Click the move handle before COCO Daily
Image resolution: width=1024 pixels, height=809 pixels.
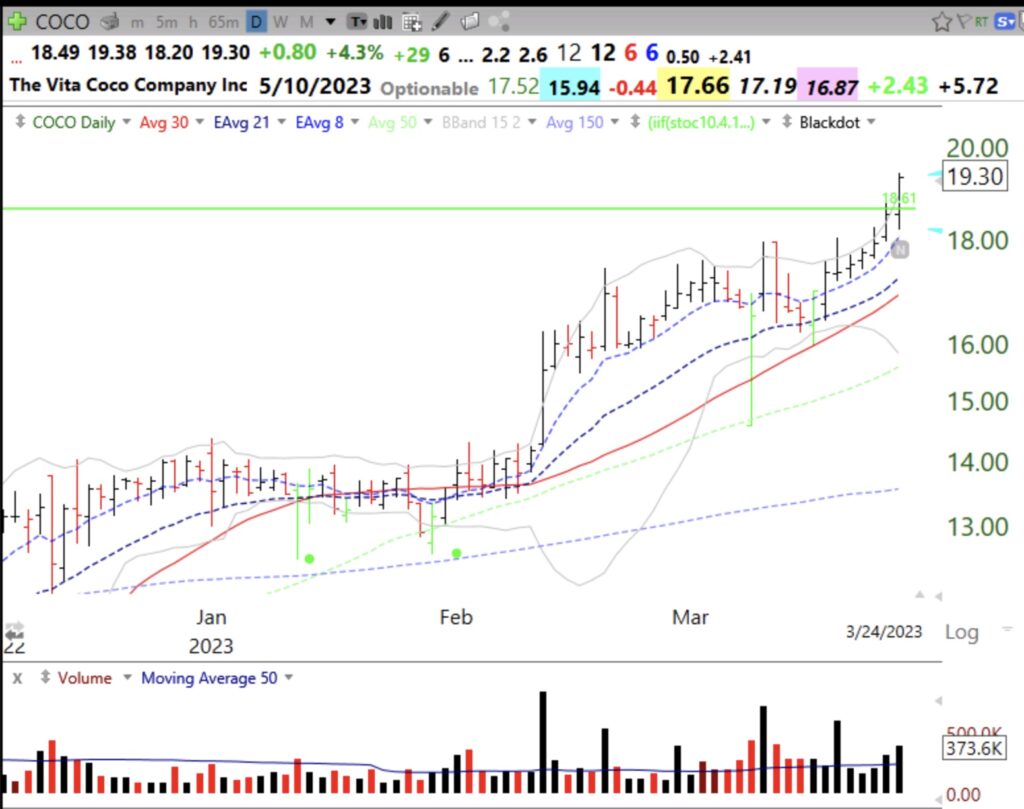click(20, 121)
